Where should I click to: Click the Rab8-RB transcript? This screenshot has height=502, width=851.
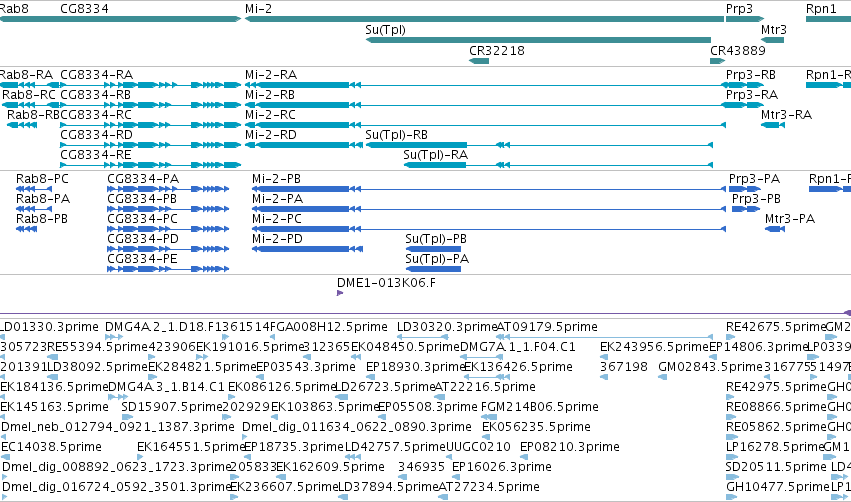[22, 125]
